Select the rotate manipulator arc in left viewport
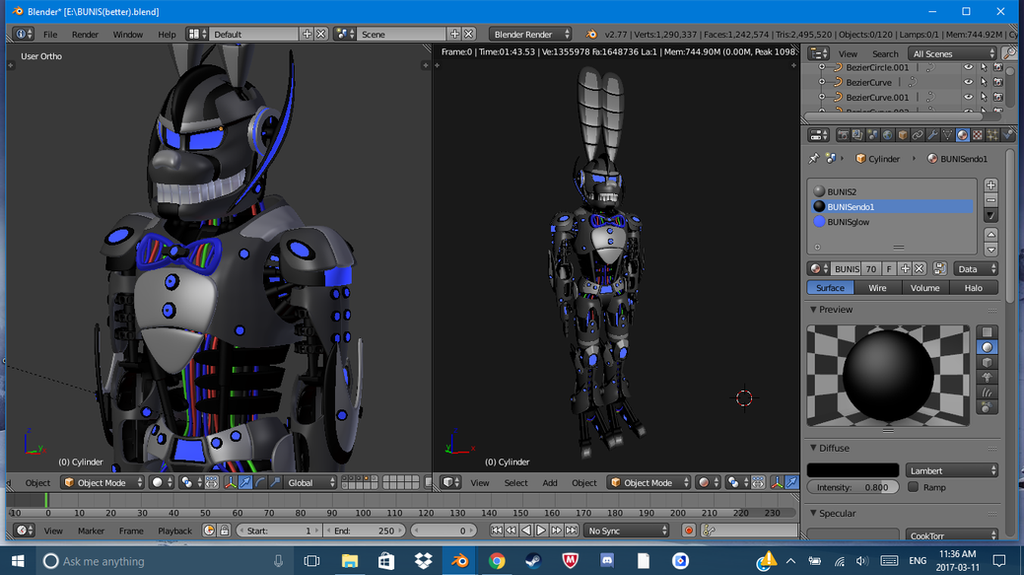The width and height of the screenshot is (1024, 575). [x=261, y=482]
